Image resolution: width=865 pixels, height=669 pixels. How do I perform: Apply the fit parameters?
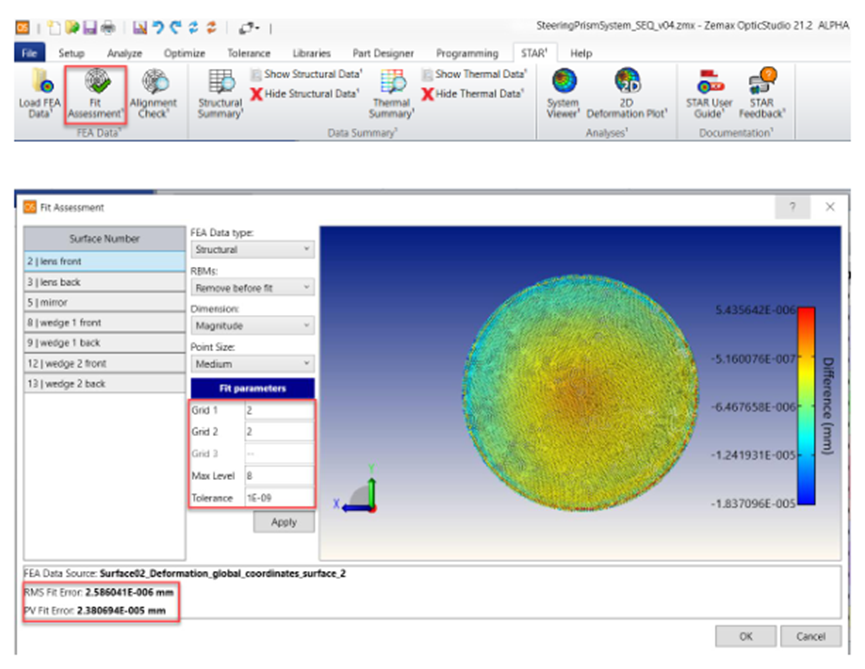point(283,522)
